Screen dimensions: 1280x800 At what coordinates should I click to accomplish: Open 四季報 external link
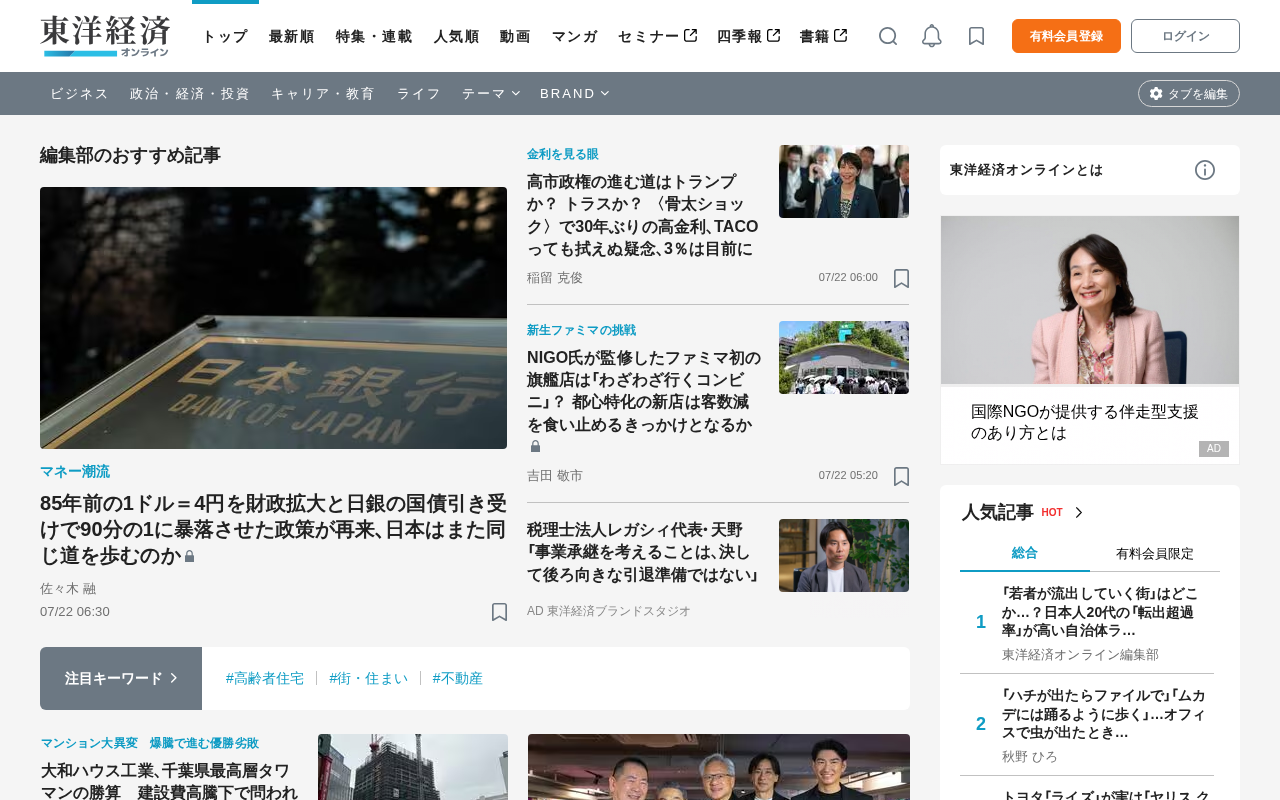(x=748, y=36)
